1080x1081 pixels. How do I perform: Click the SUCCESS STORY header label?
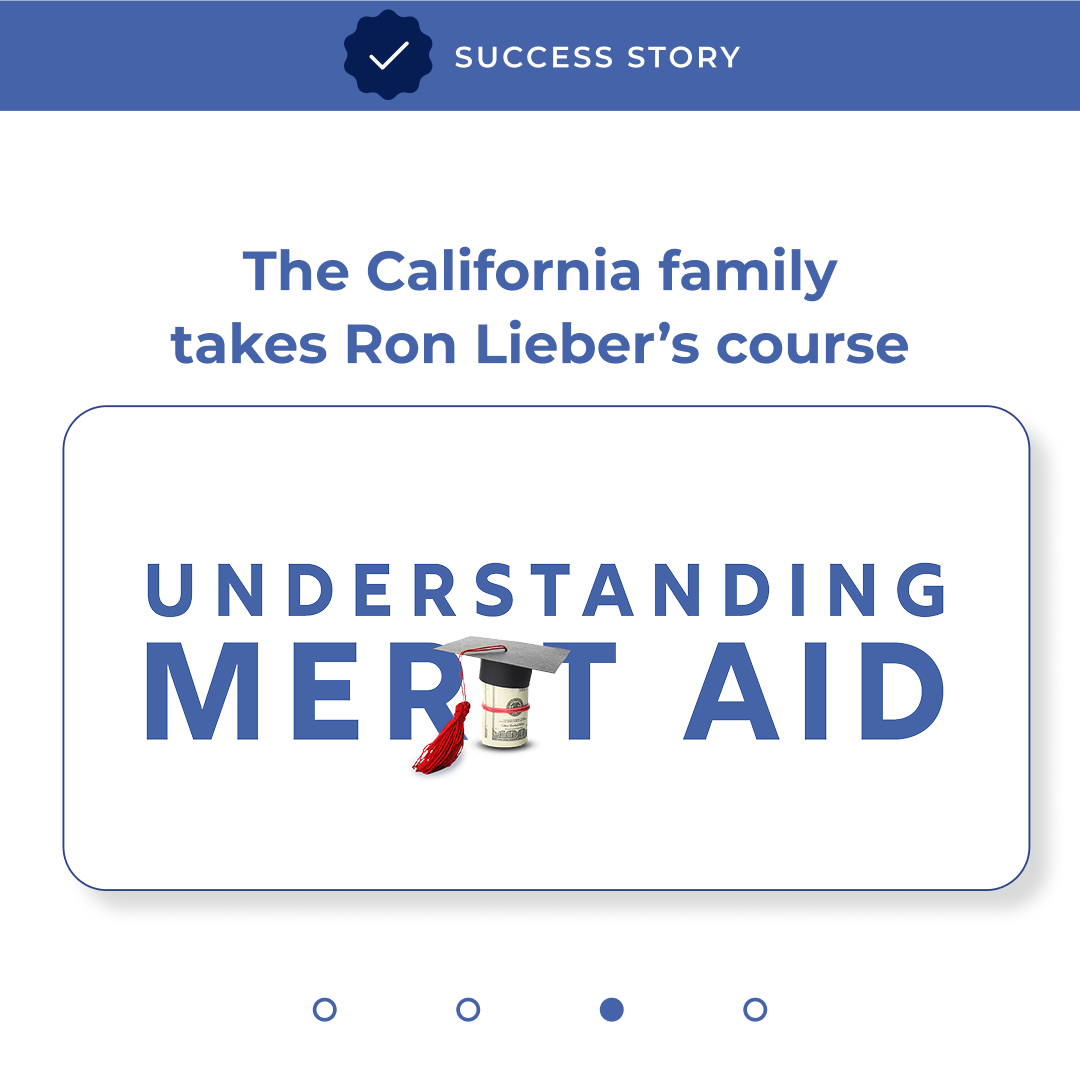pos(597,57)
